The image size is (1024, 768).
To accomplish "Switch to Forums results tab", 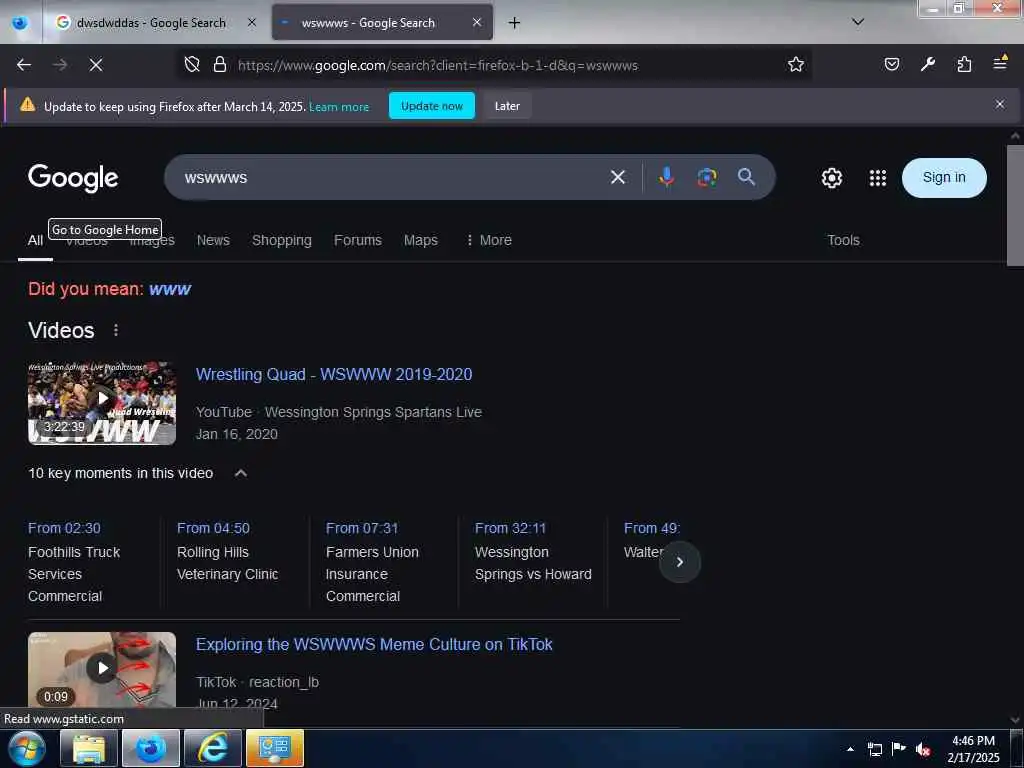I will pos(357,240).
